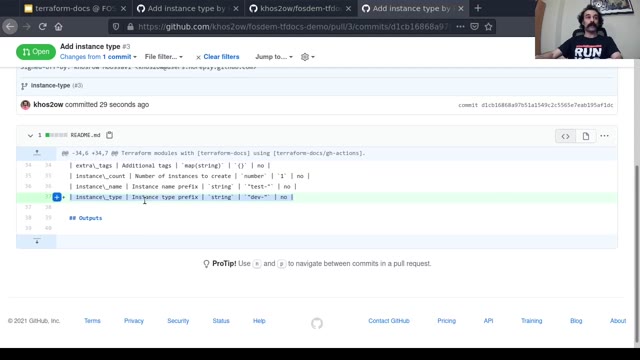Collapse the README.md file diff chevron

[30, 135]
